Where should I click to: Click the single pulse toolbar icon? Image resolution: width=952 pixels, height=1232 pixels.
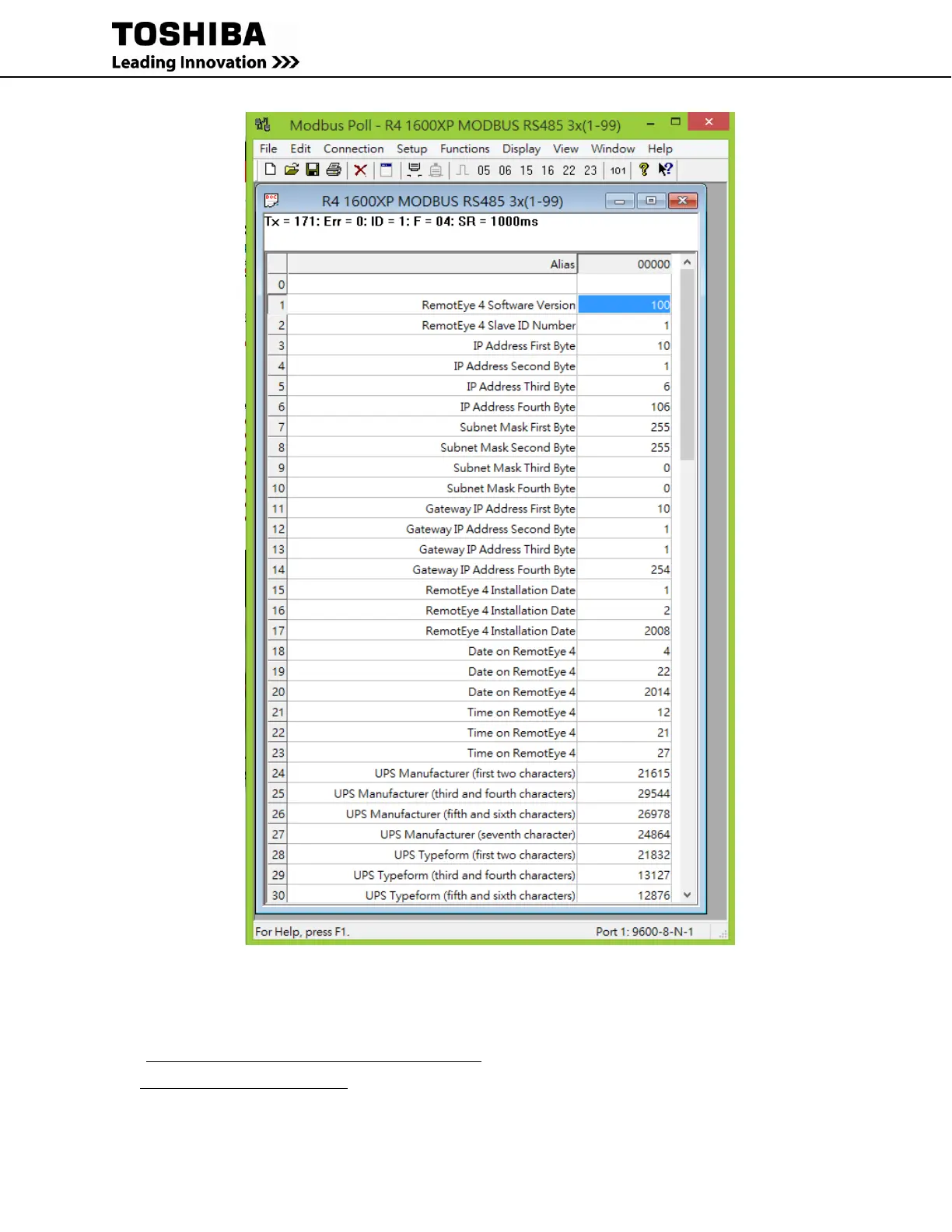462,170
